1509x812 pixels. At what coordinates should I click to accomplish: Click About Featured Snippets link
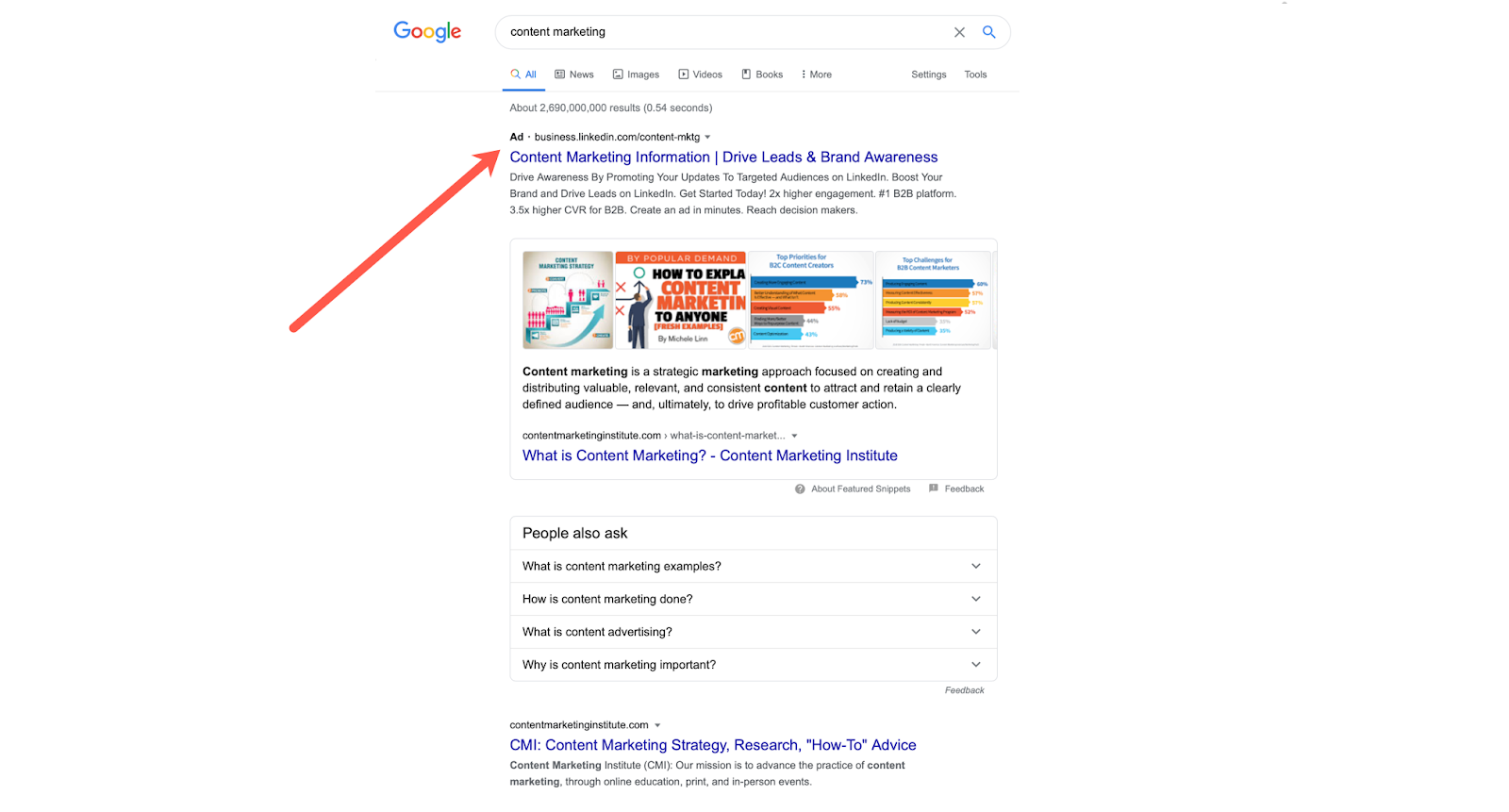[x=861, y=489]
